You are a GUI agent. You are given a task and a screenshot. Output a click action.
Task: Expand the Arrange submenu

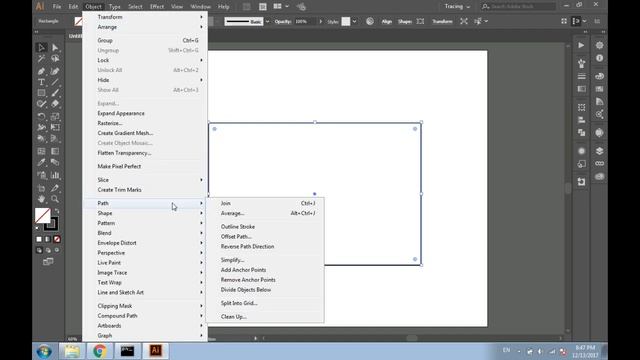tap(145, 27)
